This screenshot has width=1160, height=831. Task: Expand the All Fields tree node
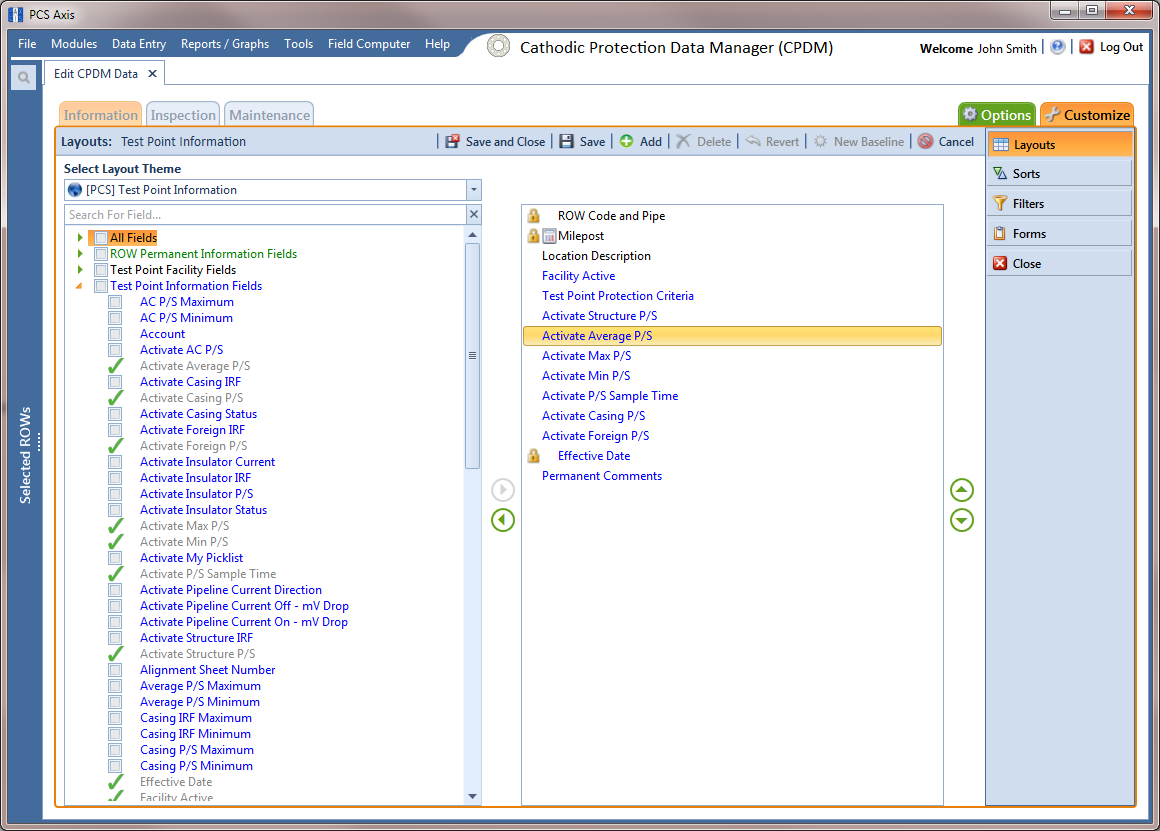point(80,238)
